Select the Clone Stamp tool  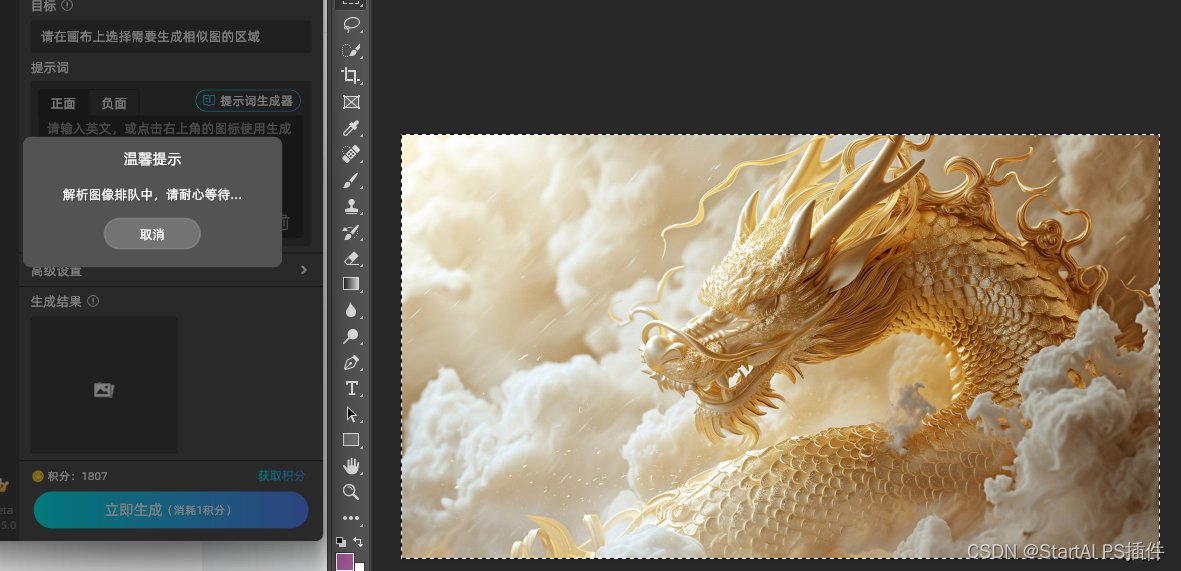coord(351,206)
